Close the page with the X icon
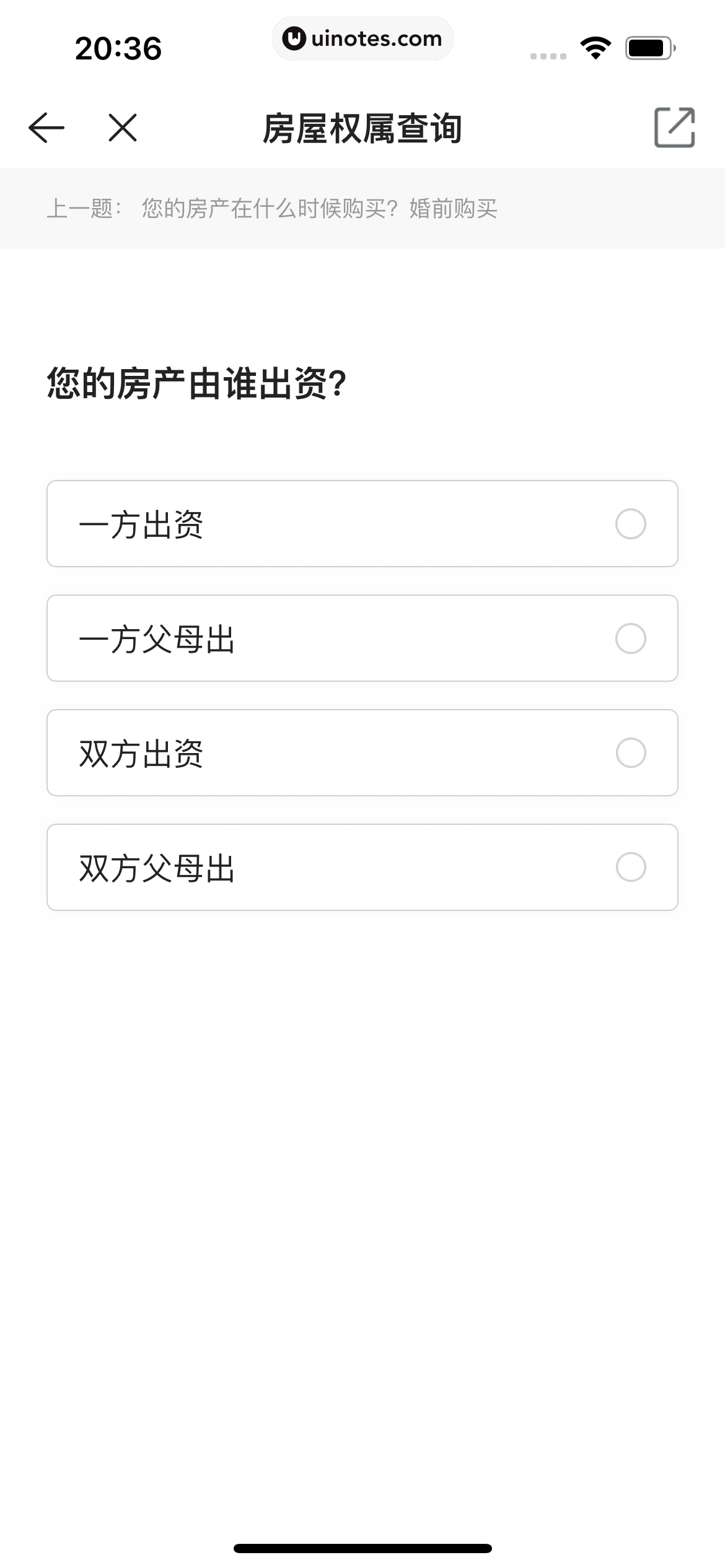 click(123, 128)
